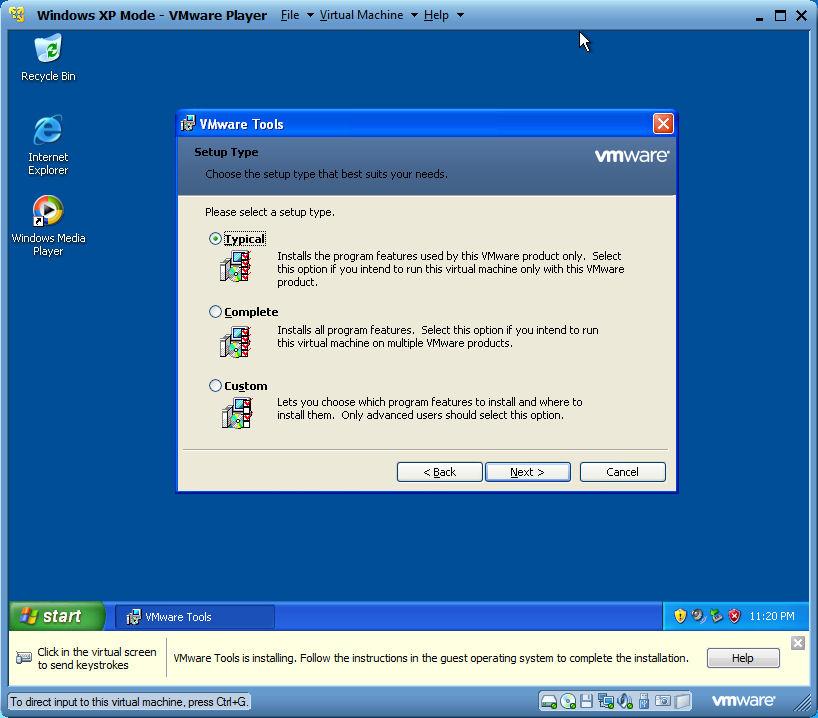Expand the Help menu in VMware Player
818x718 pixels.
[x=443, y=15]
